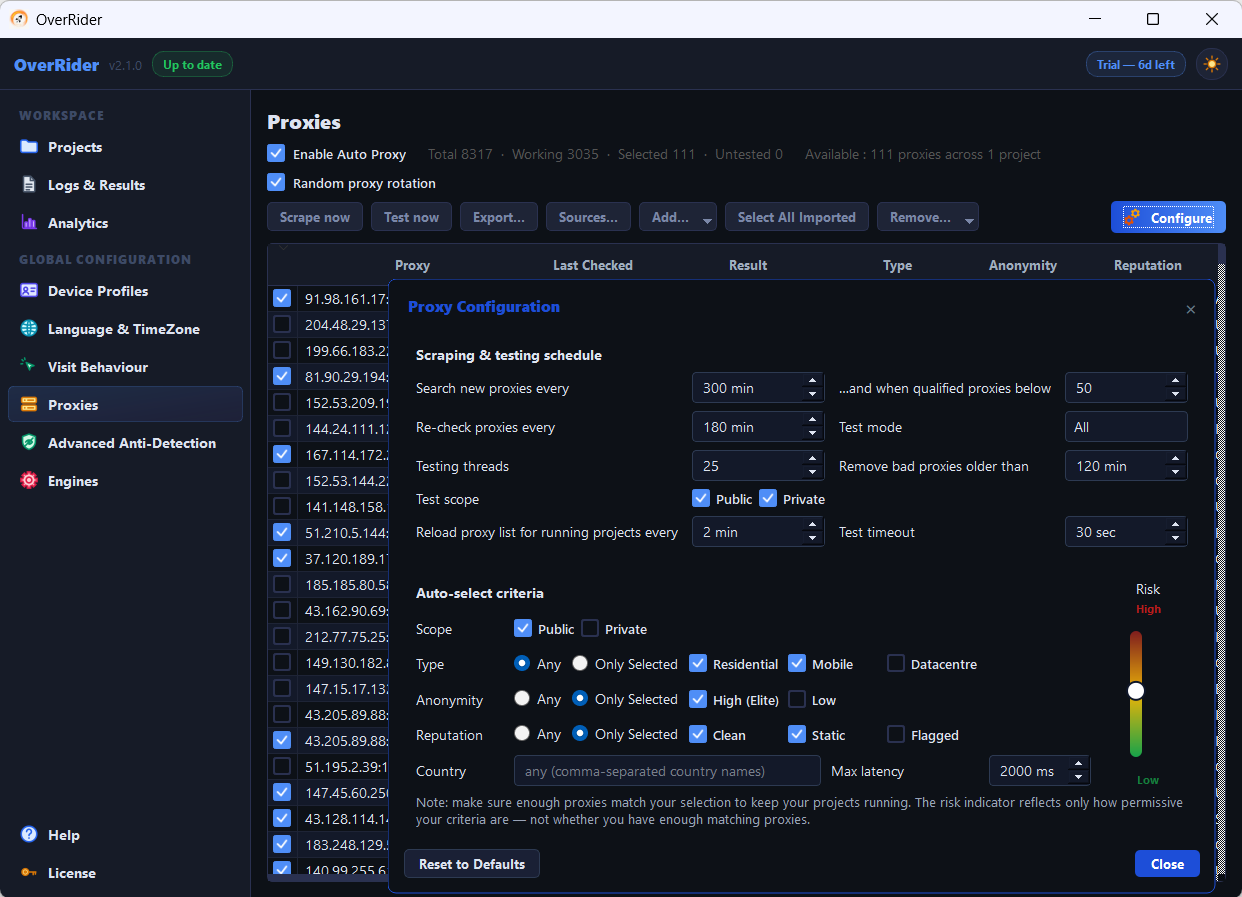
Task: Disable the Enable Auto Proxy checkbox
Action: tap(276, 154)
